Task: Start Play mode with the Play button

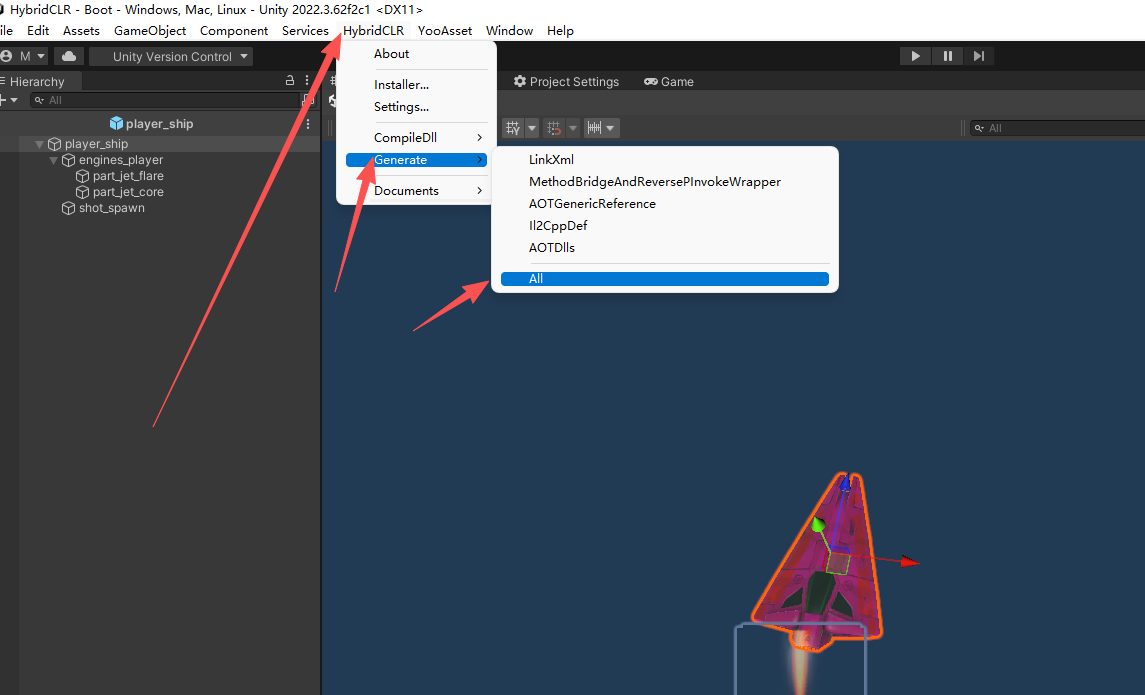Action: pos(915,56)
